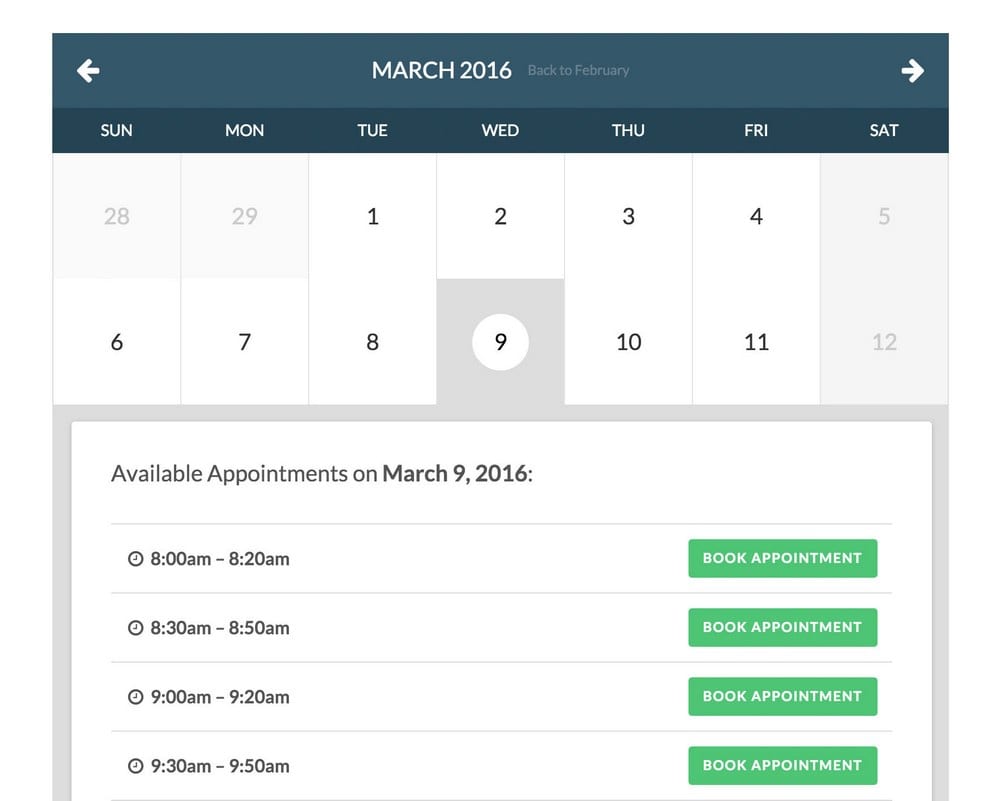Click the SUN column header
The height and width of the screenshot is (801, 1000).
click(x=117, y=131)
